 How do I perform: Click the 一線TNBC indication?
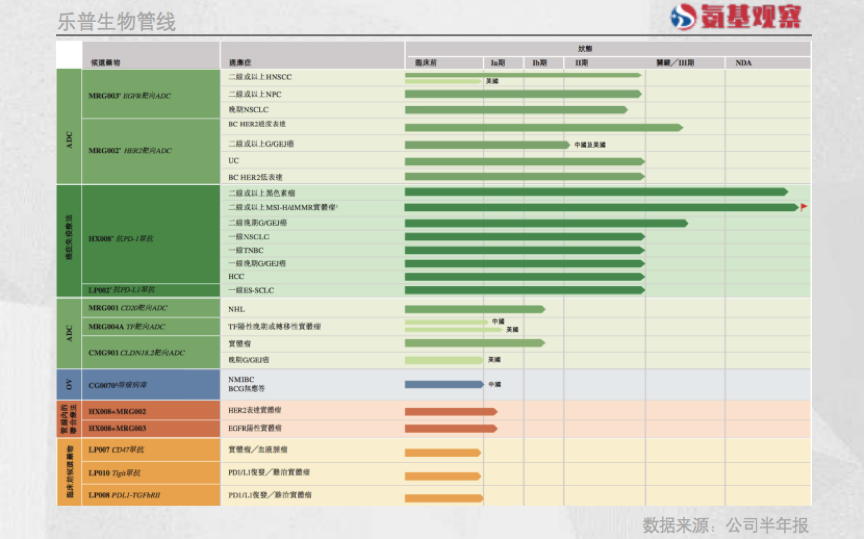(x=246, y=250)
